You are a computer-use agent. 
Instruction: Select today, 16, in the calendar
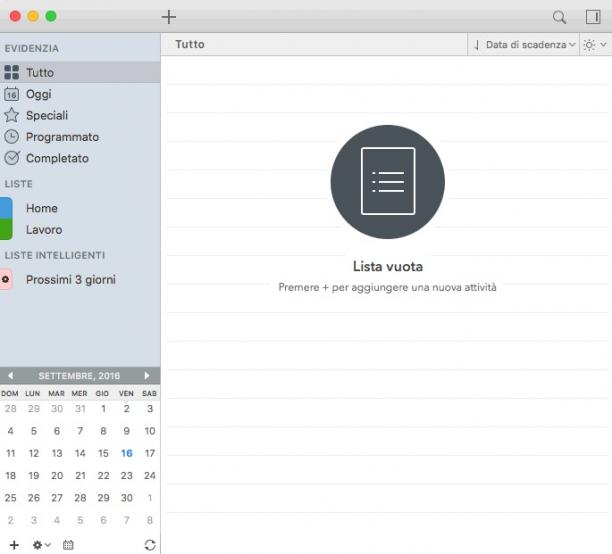pos(126,453)
